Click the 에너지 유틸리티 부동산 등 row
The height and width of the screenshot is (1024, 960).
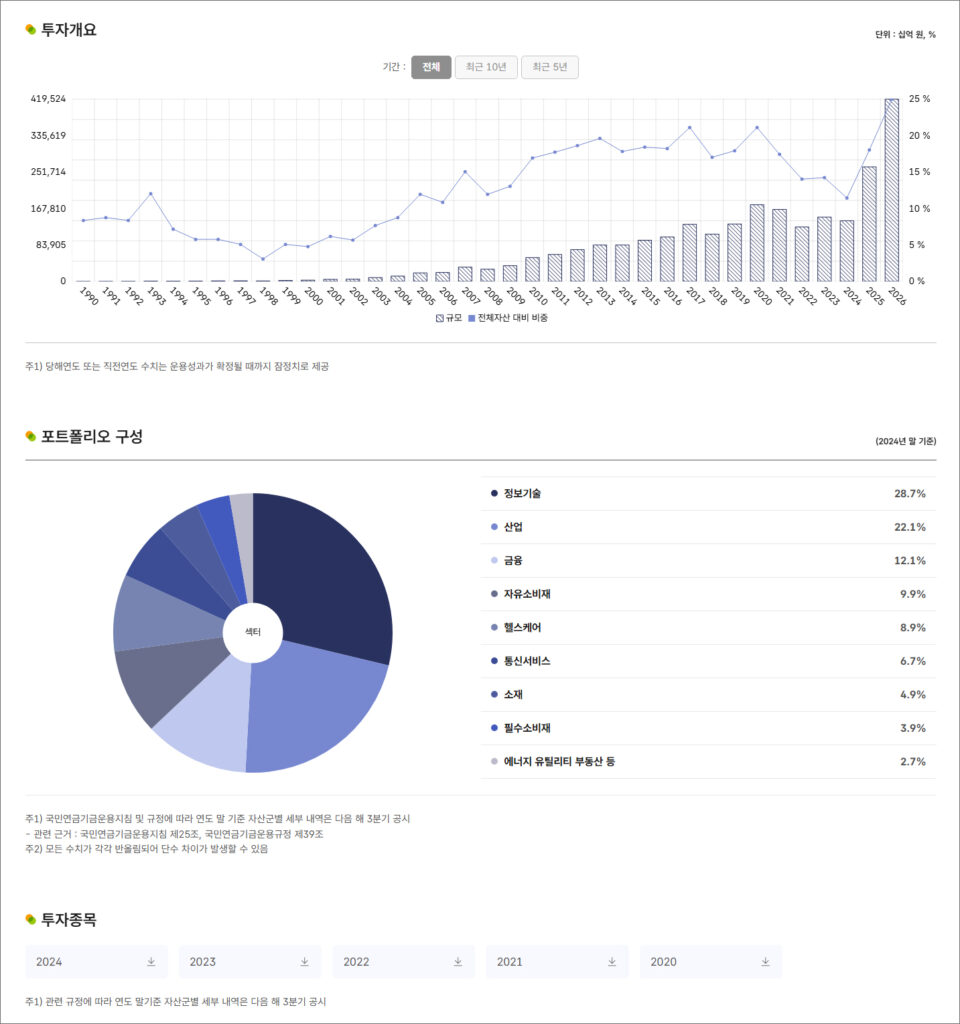tap(708, 761)
